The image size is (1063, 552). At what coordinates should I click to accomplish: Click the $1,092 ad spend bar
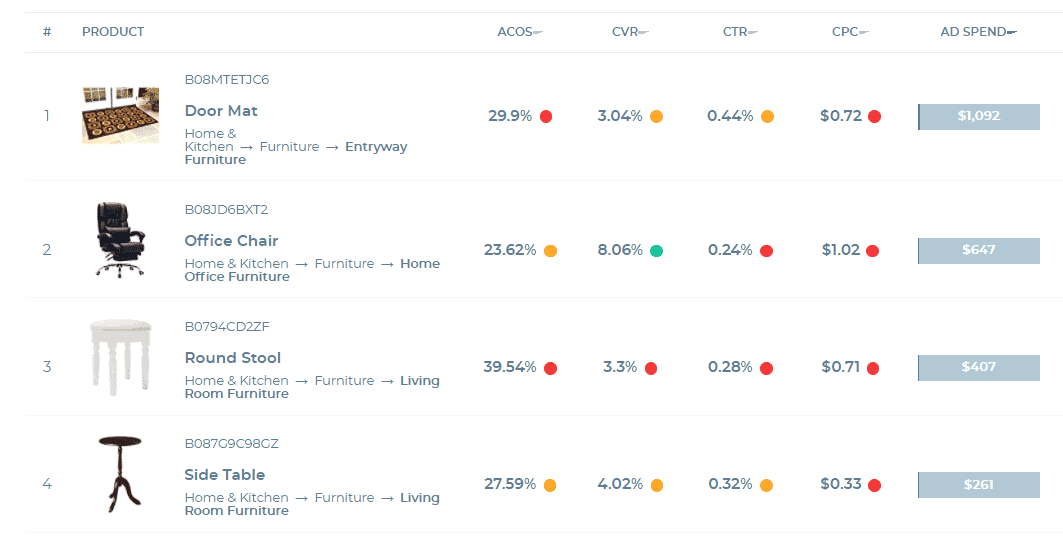978,116
